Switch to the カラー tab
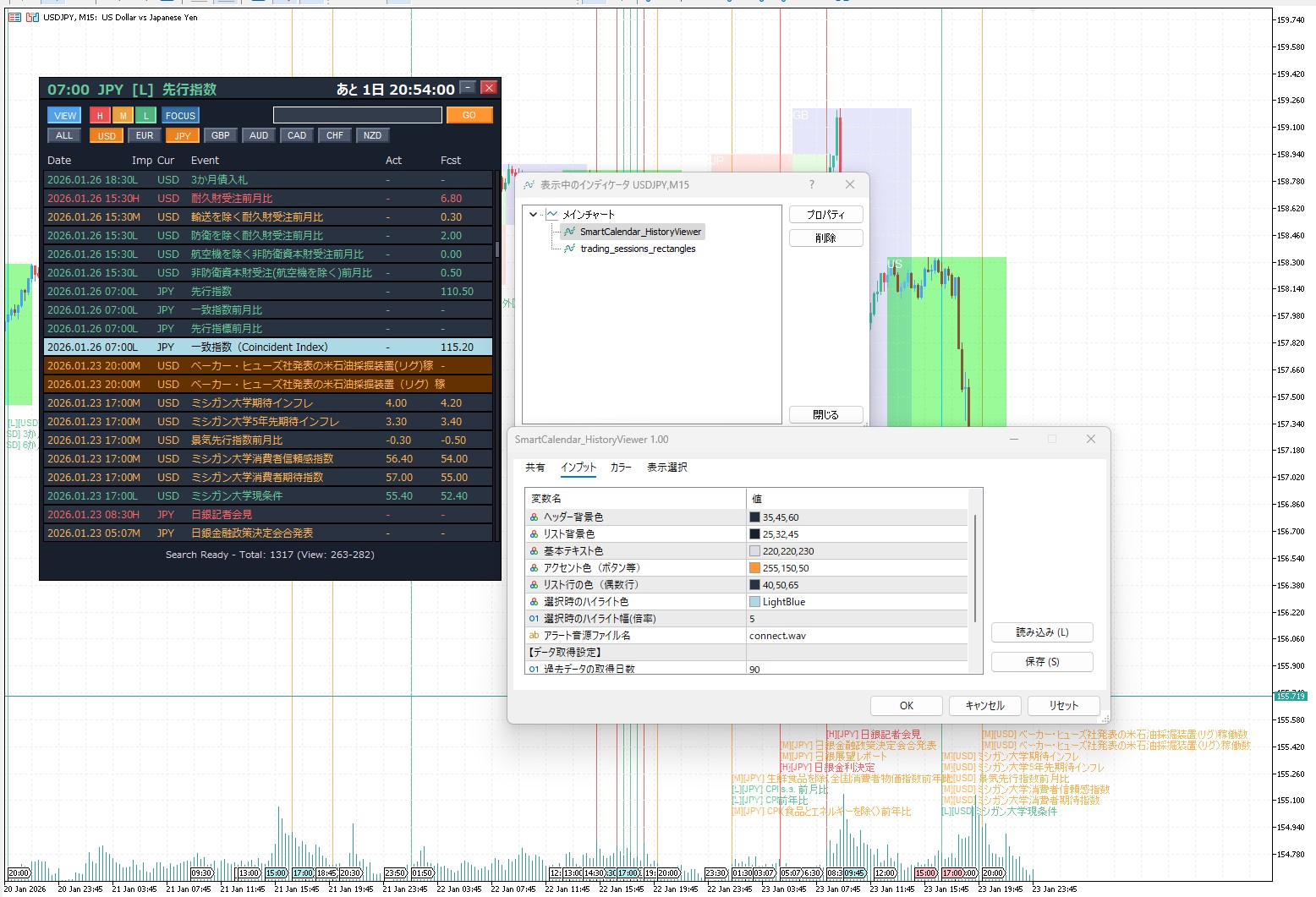 621,468
